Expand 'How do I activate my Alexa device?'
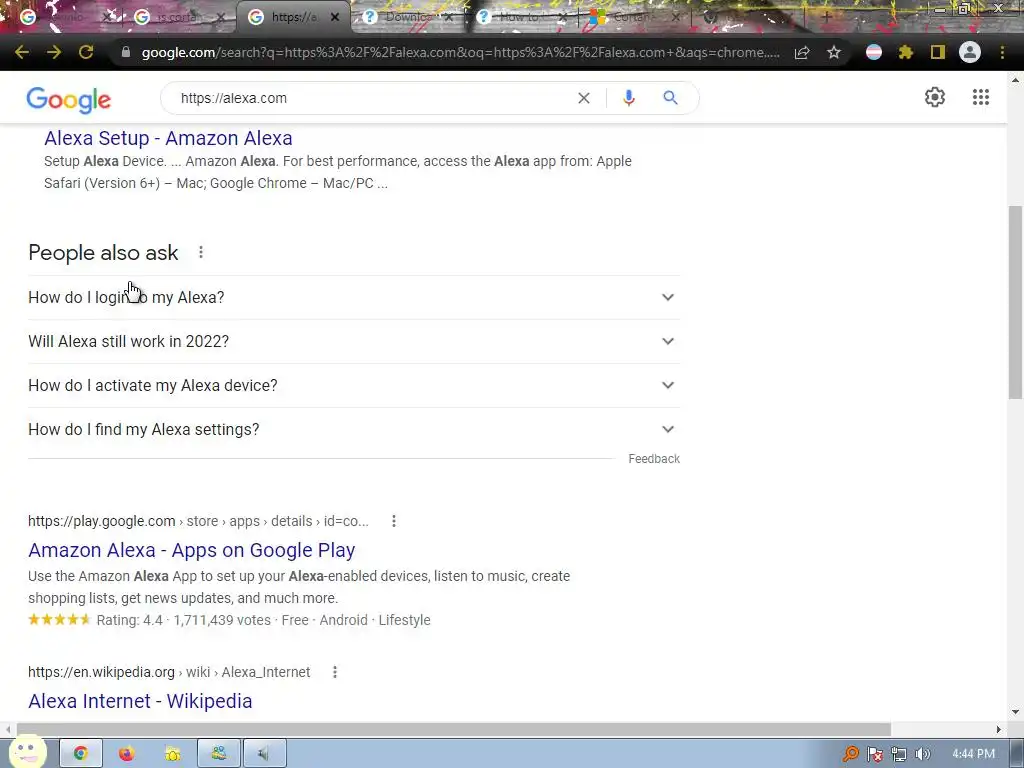Image resolution: width=1024 pixels, height=768 pixels. click(354, 385)
